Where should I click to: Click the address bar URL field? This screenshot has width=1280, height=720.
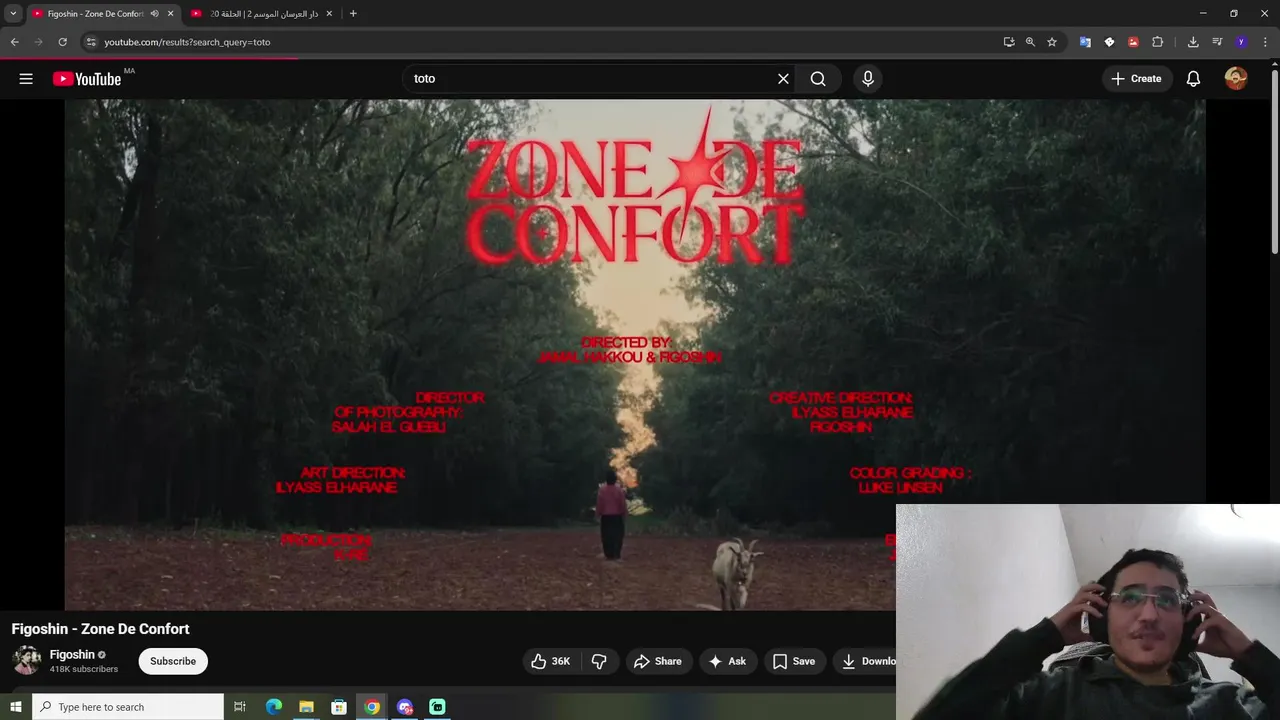pyautogui.click(x=540, y=42)
